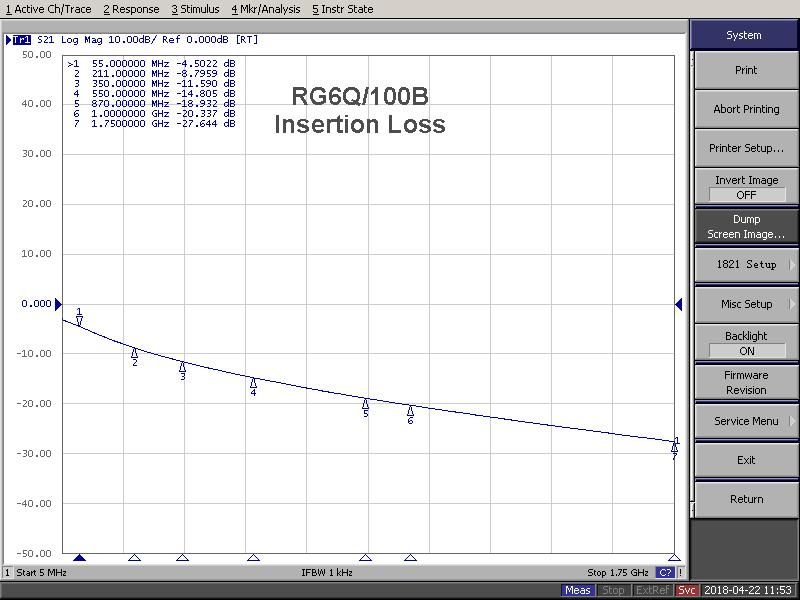This screenshot has height=600, width=800.
Task: Select trace marker 1 on the curve
Action: click(x=79, y=316)
